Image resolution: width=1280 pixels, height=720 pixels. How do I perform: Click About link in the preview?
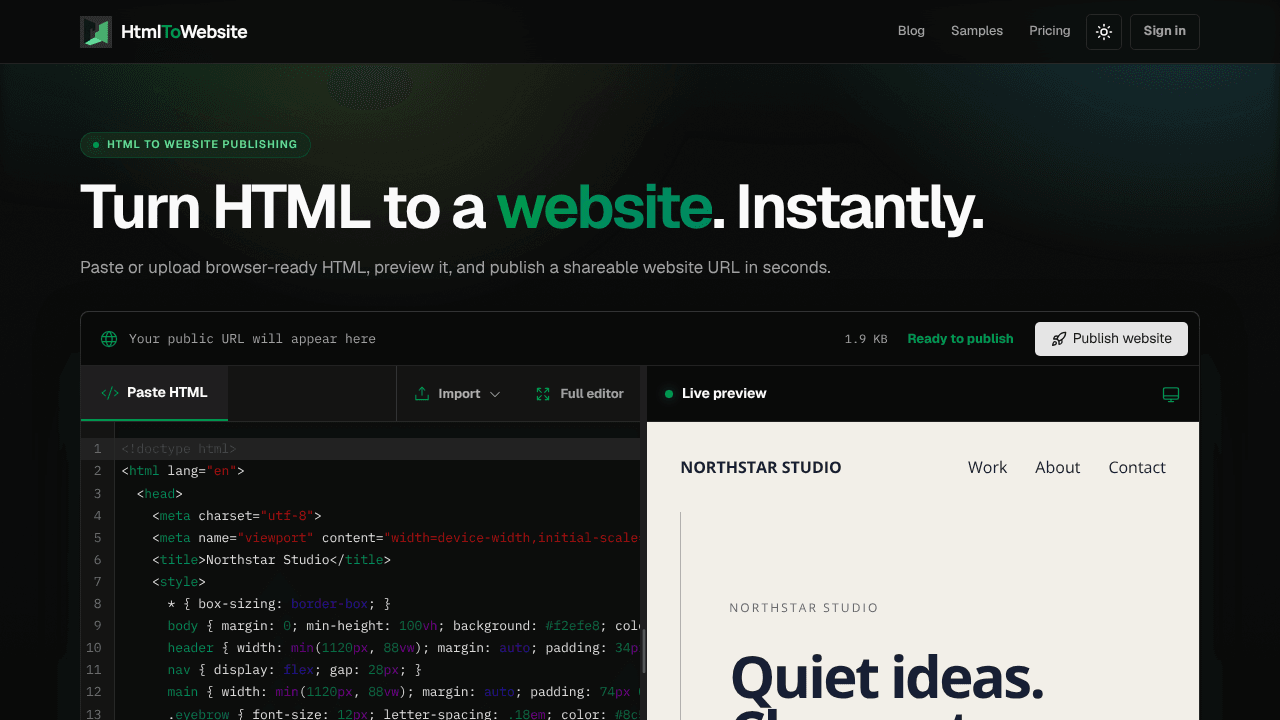[x=1058, y=468]
